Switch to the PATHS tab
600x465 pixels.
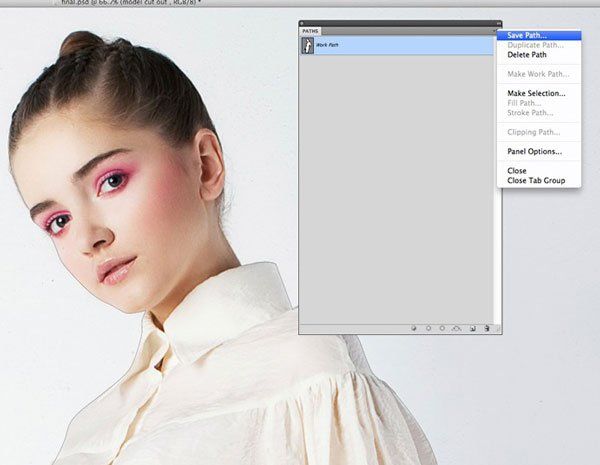pyautogui.click(x=310, y=31)
